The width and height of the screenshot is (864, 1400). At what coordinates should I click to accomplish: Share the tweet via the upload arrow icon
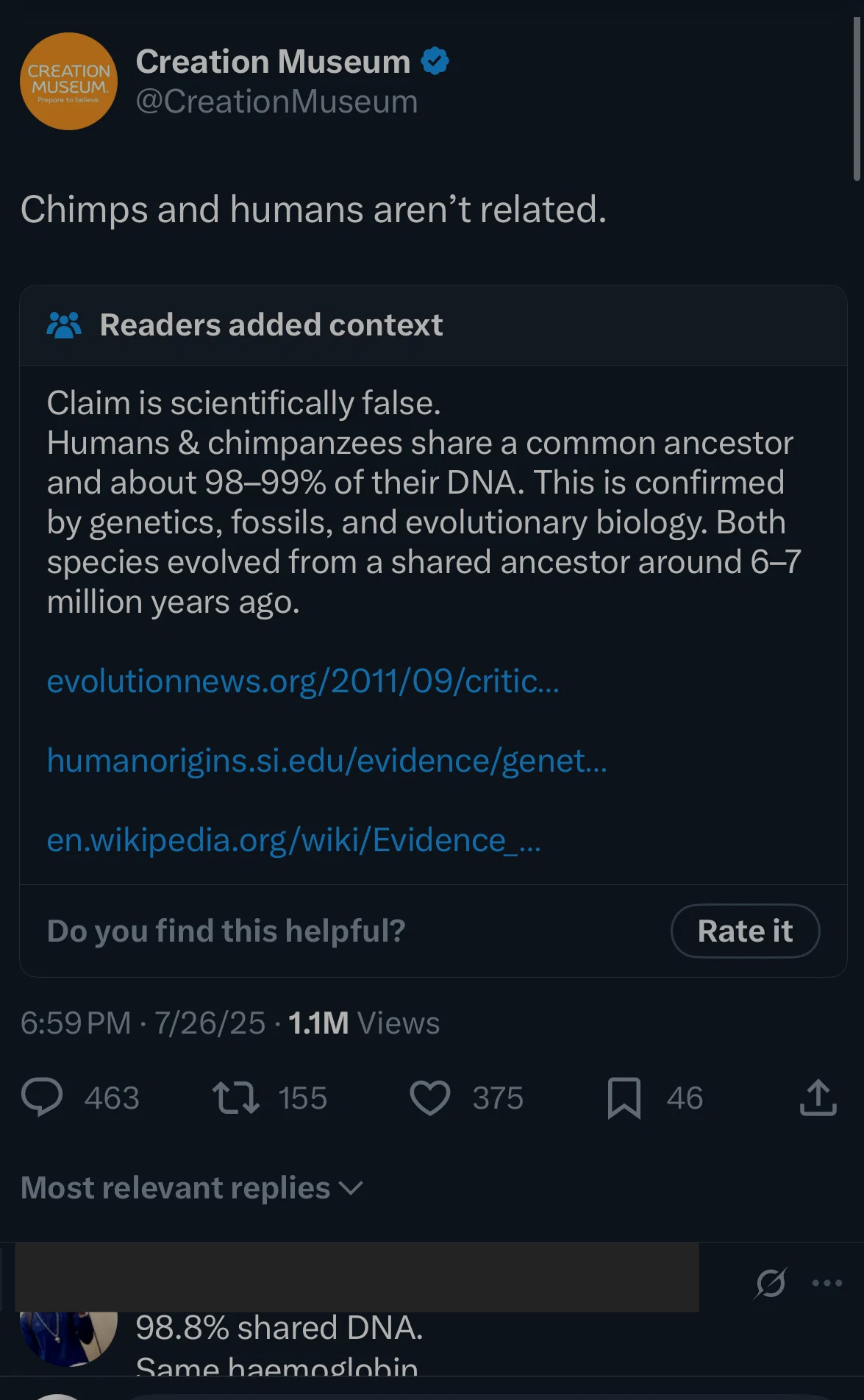(816, 1097)
